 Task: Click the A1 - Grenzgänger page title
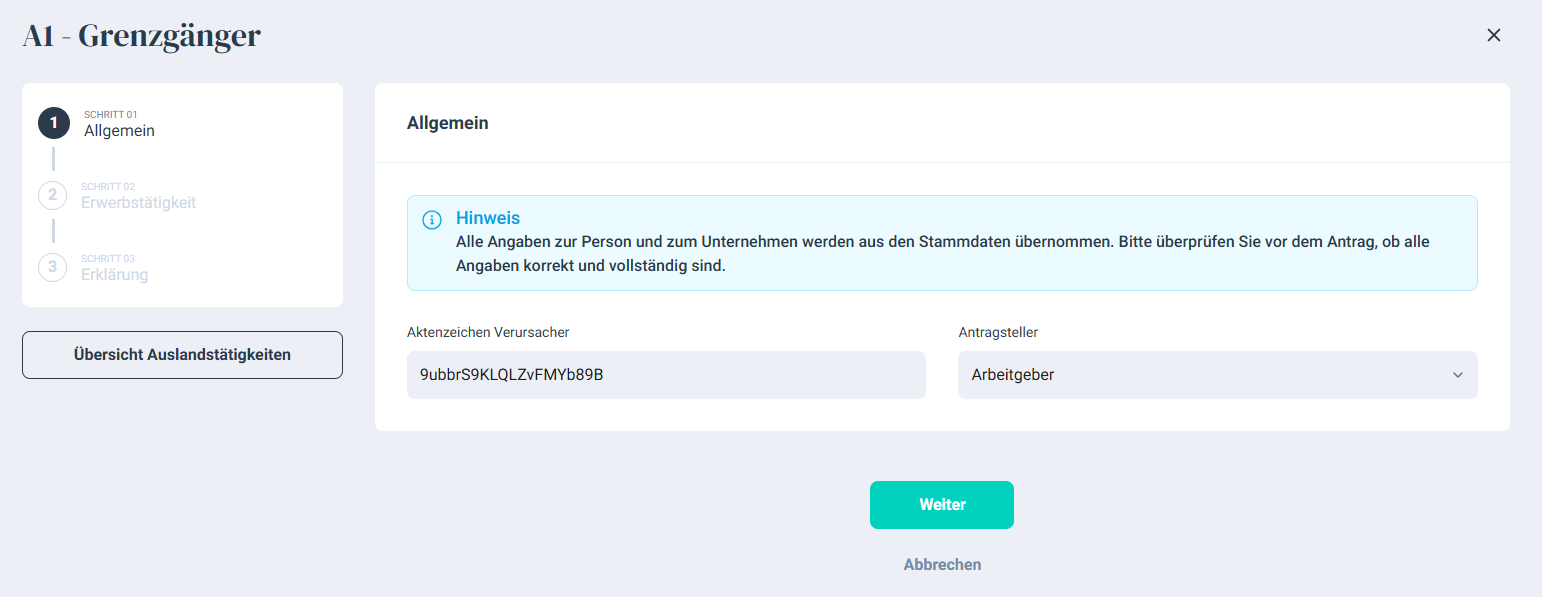coord(141,35)
